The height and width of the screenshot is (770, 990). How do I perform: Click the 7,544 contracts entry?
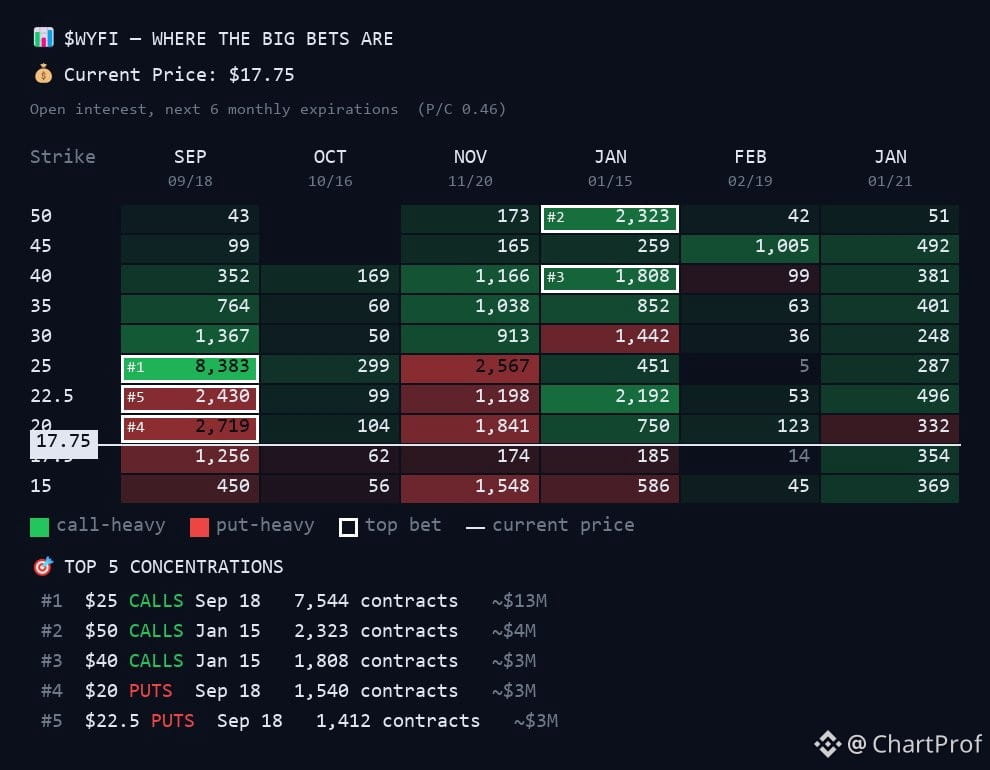(x=376, y=601)
